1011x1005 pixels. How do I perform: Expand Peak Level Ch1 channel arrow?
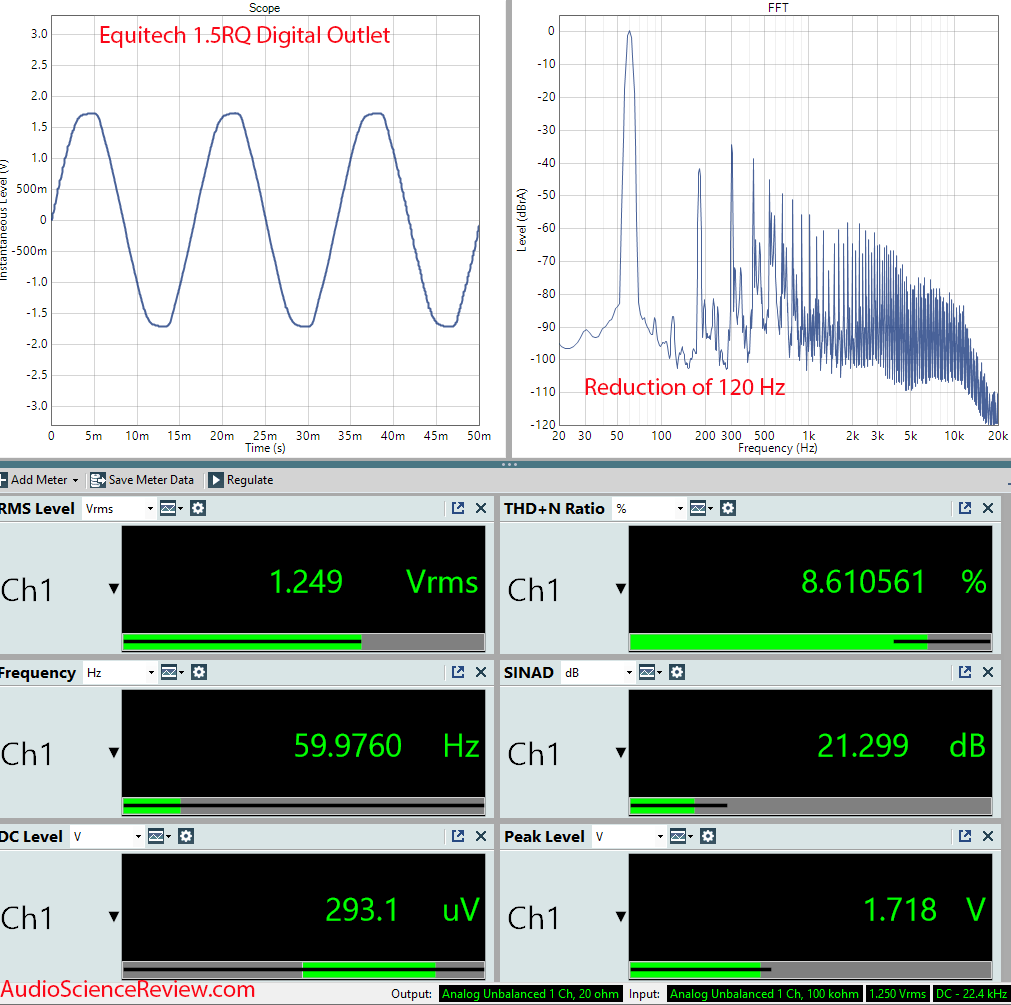tap(621, 916)
